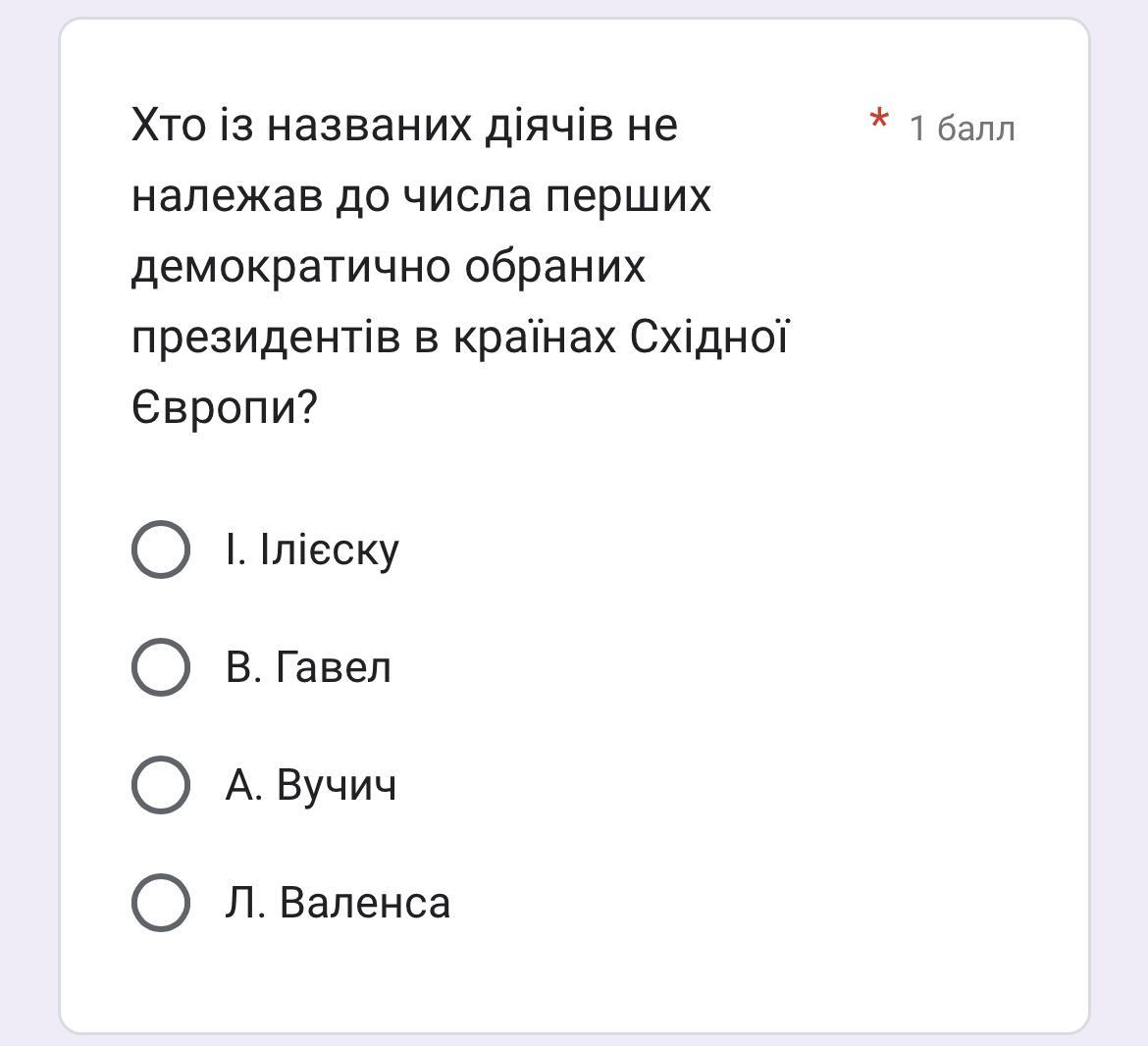Pick the А. Вучич radio option

160,785
